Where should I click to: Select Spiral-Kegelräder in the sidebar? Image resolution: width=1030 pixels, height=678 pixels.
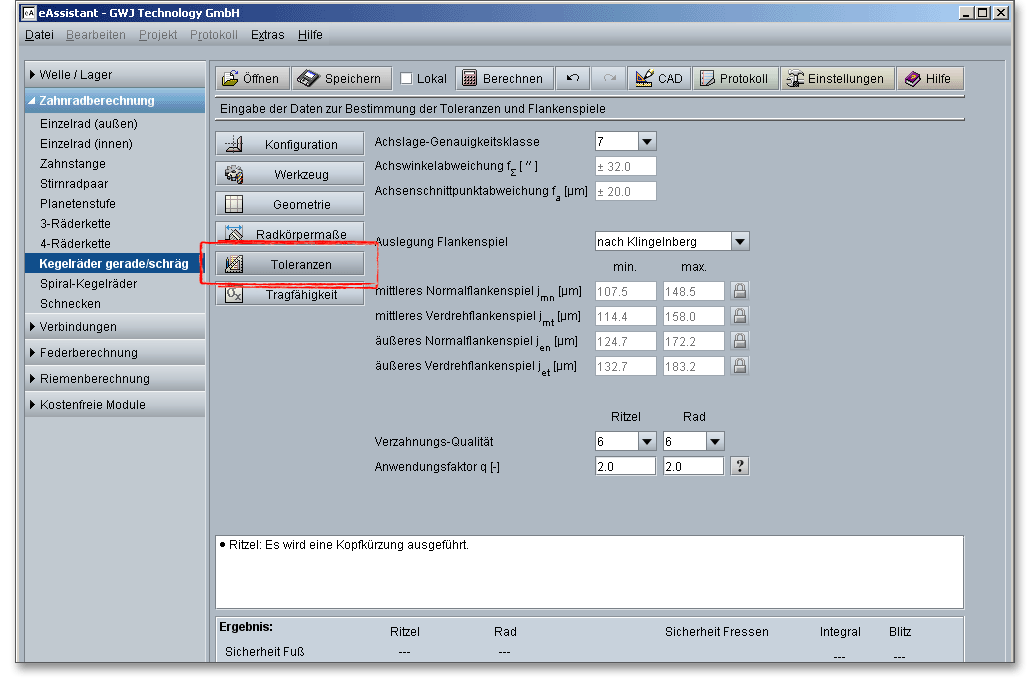click(x=88, y=284)
